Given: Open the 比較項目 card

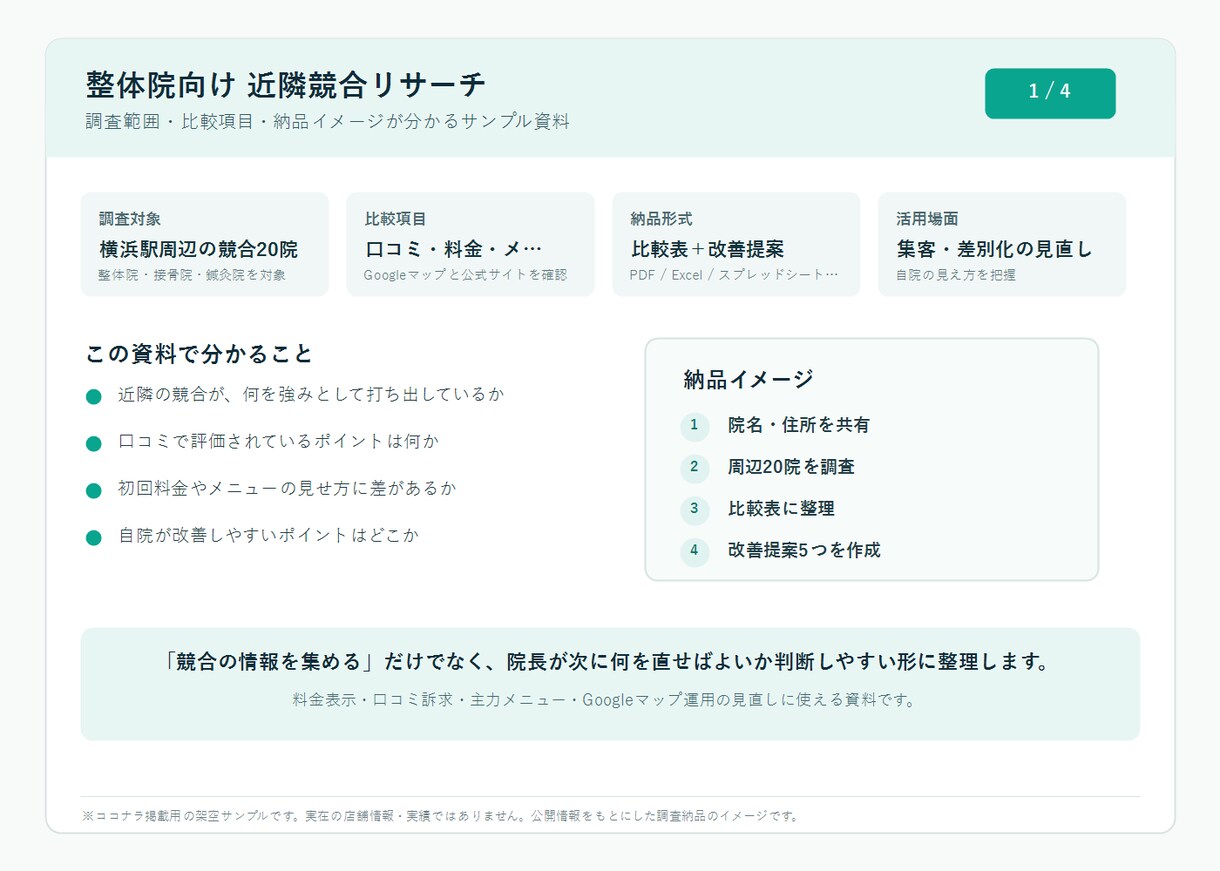Looking at the screenshot, I should click(x=470, y=244).
